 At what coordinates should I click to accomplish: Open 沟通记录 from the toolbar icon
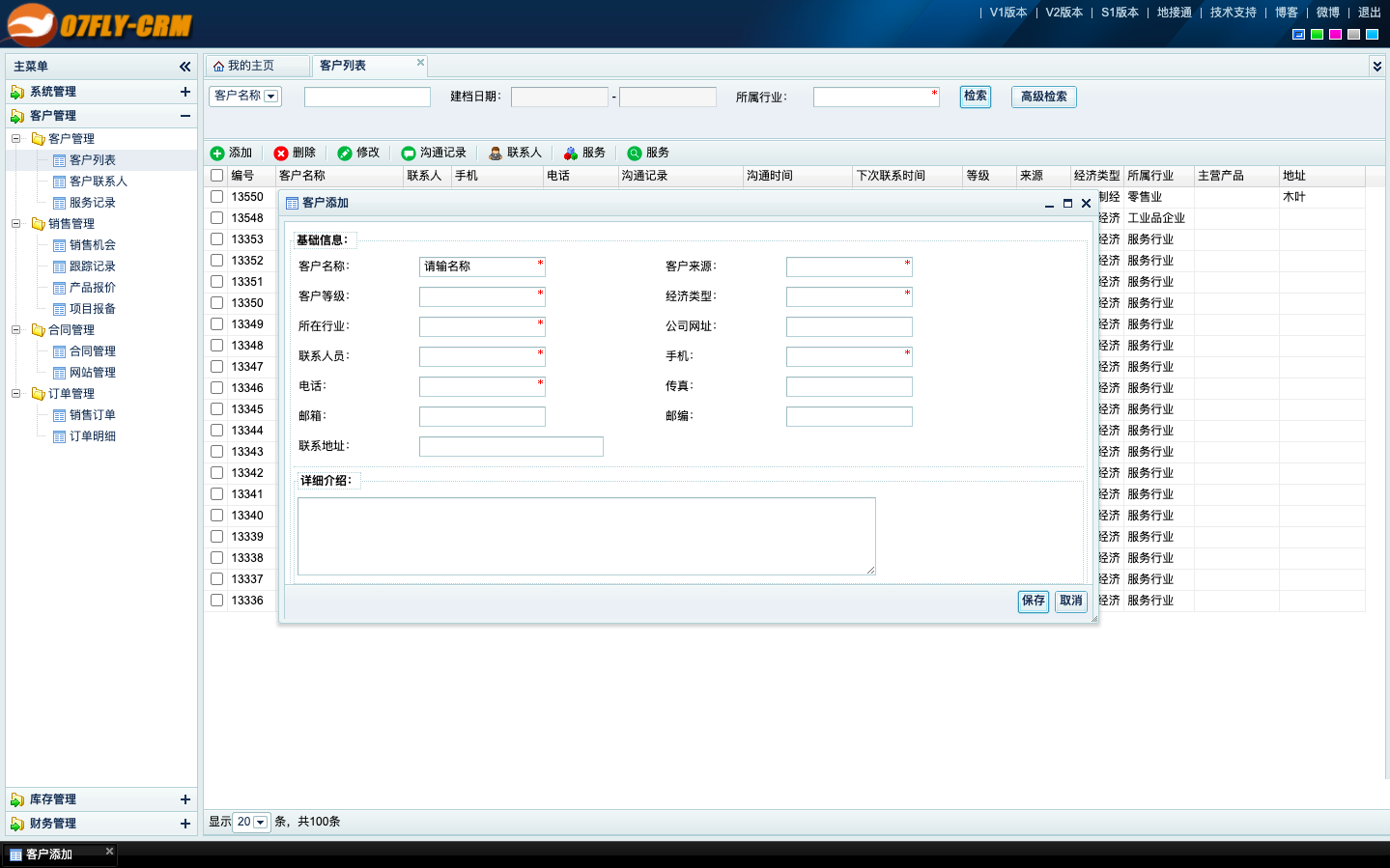point(409,154)
